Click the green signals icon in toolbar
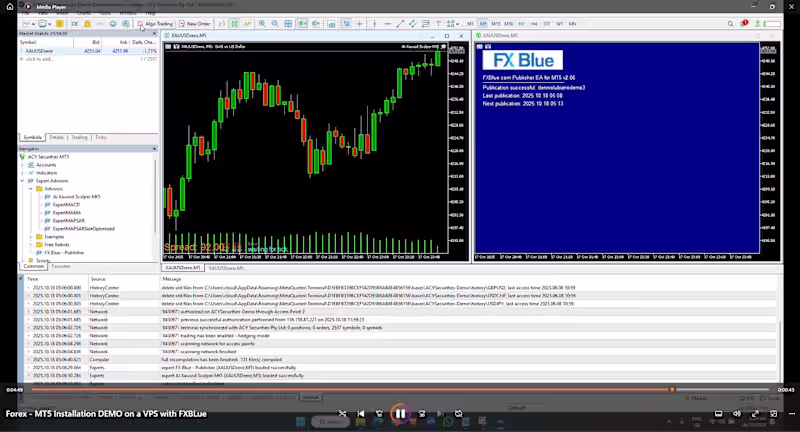This screenshot has height=432, width=800. (126, 24)
